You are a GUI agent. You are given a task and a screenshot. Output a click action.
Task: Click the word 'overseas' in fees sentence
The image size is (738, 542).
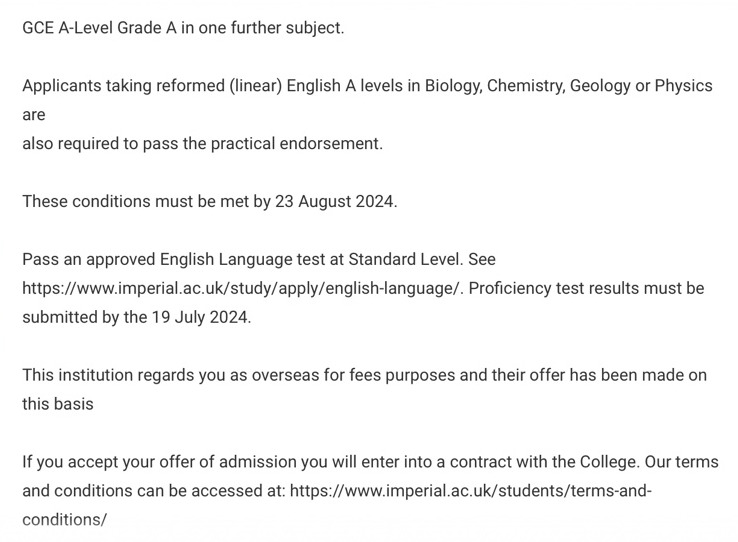point(285,375)
